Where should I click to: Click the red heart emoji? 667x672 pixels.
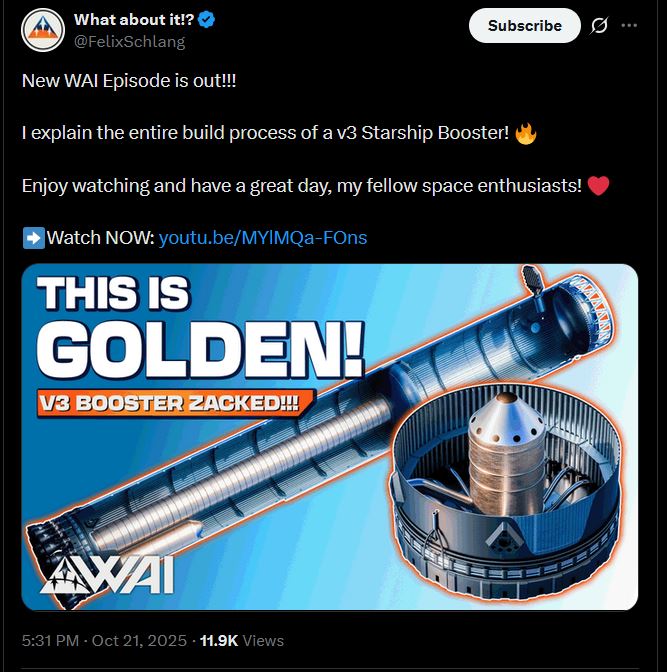pos(598,186)
